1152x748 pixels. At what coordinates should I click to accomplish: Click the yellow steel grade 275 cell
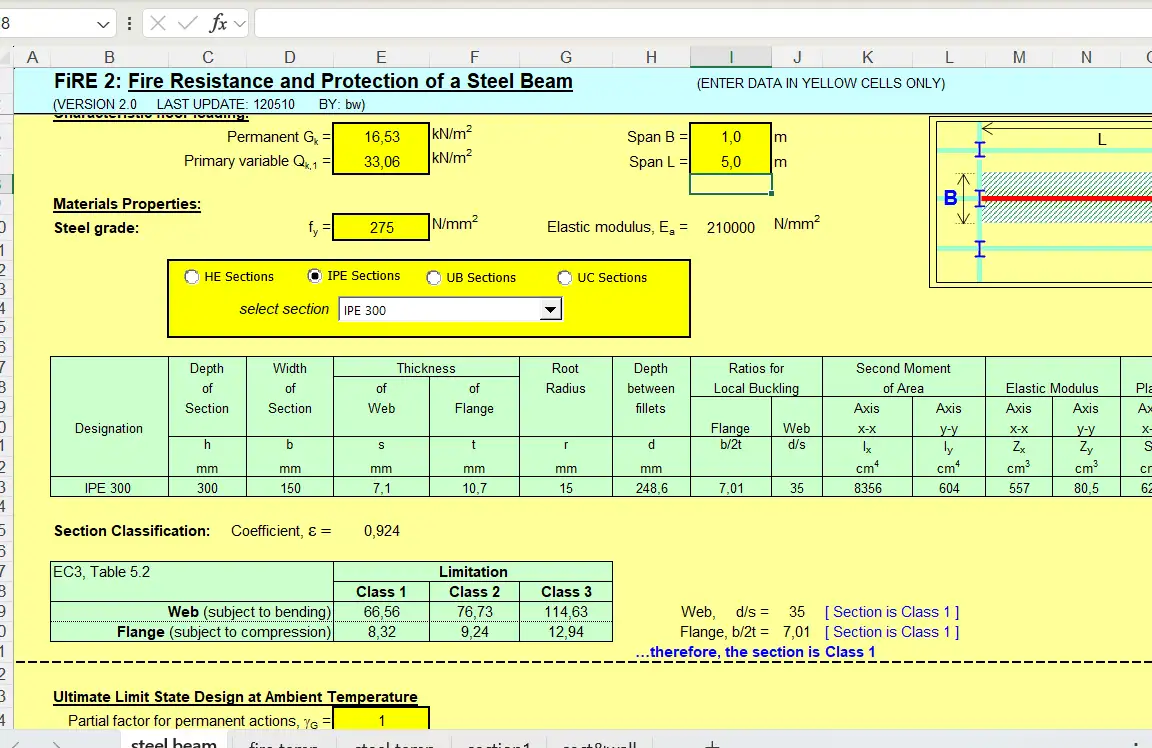381,228
